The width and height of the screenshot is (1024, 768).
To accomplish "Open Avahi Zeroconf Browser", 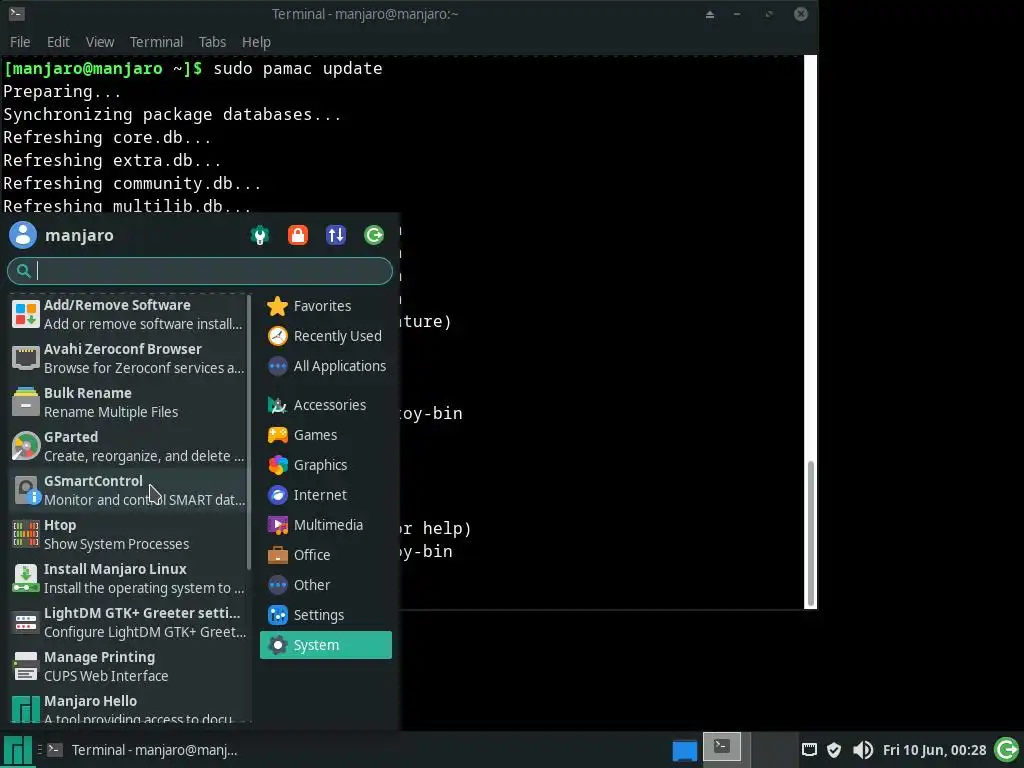I will pyautogui.click(x=129, y=359).
